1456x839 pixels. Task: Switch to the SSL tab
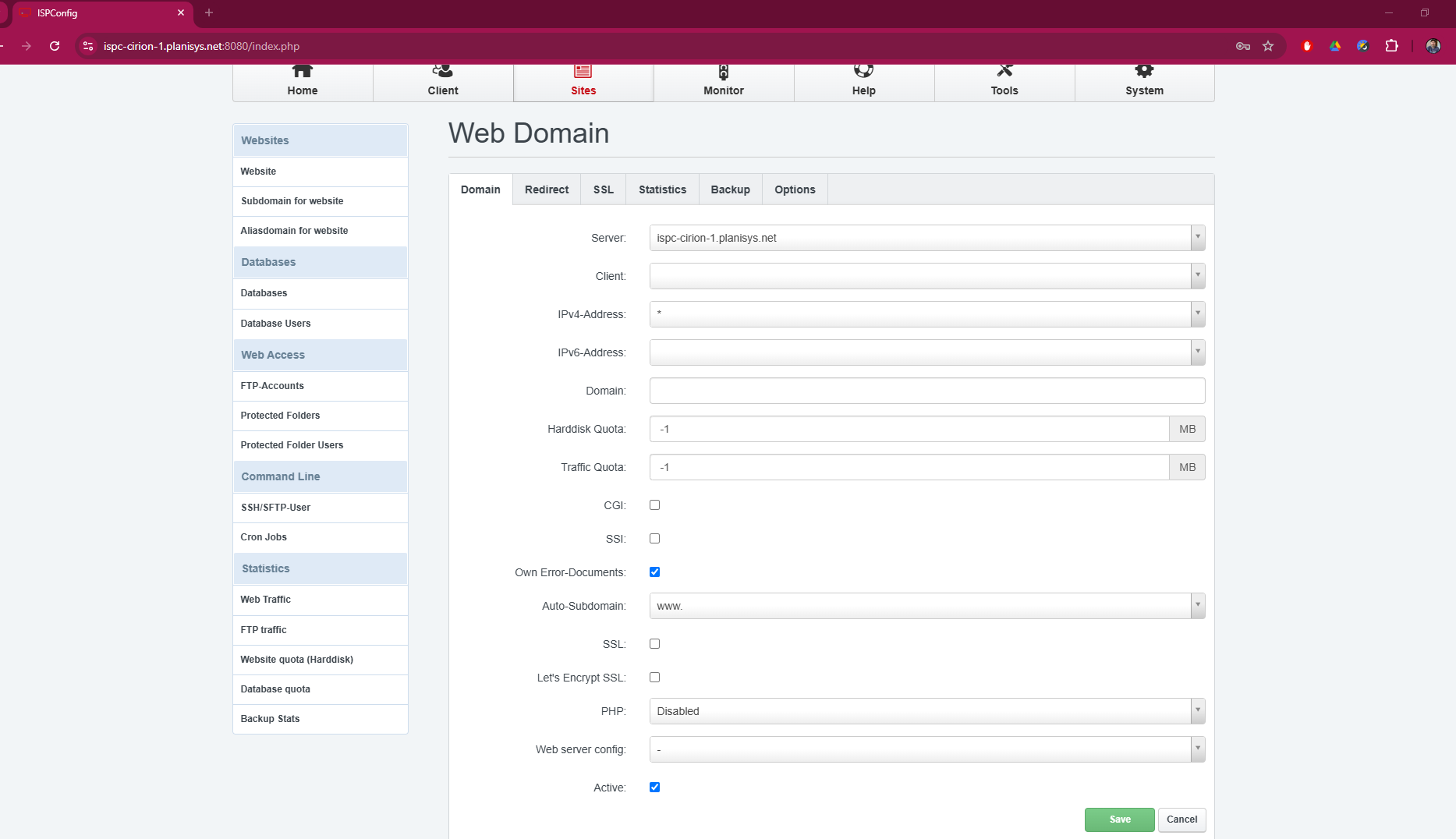(x=604, y=189)
